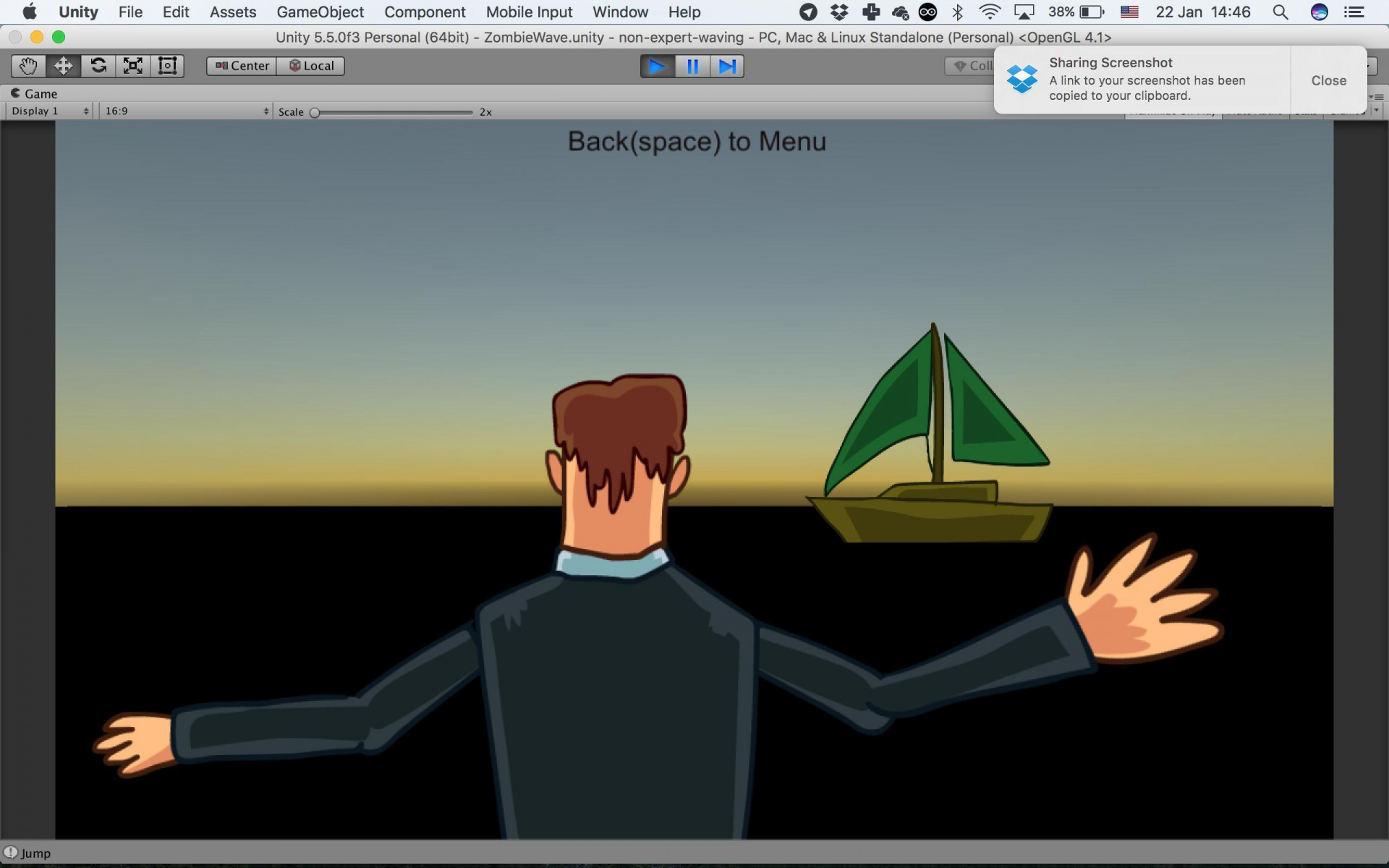Open the Unity application menu

tap(78, 12)
